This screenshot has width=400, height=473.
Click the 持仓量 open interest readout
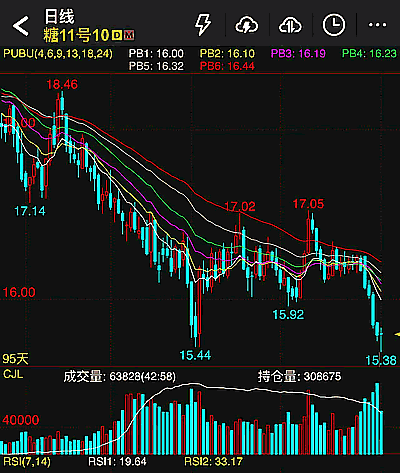299,376
